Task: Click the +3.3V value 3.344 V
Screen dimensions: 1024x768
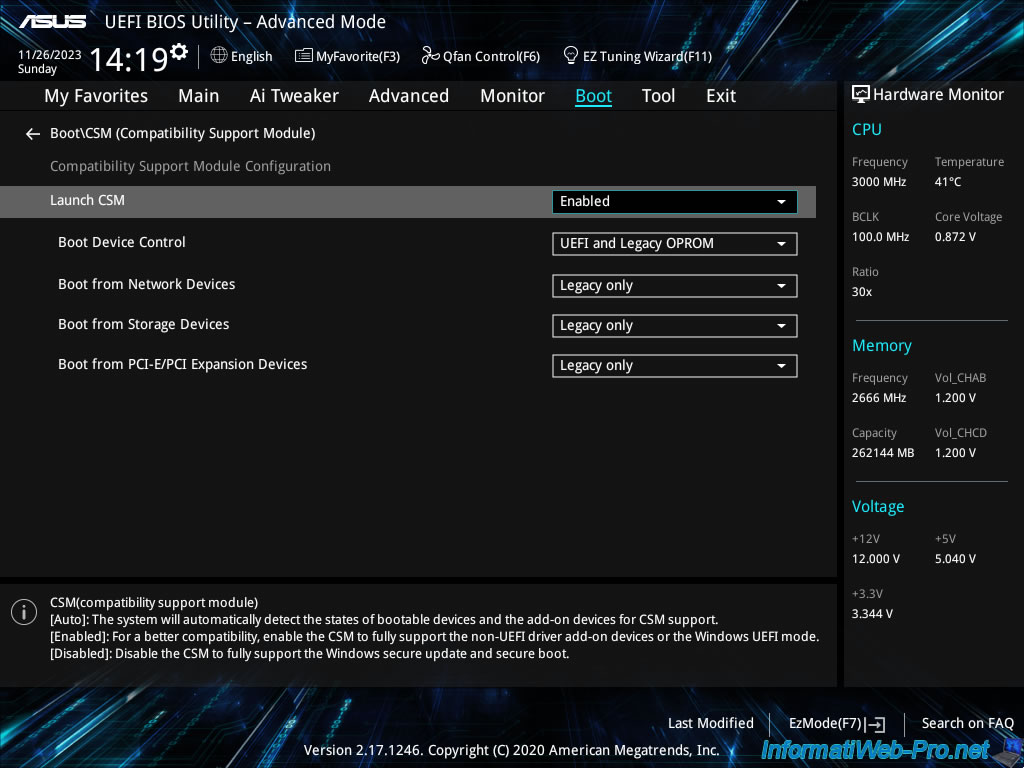Action: [x=872, y=614]
